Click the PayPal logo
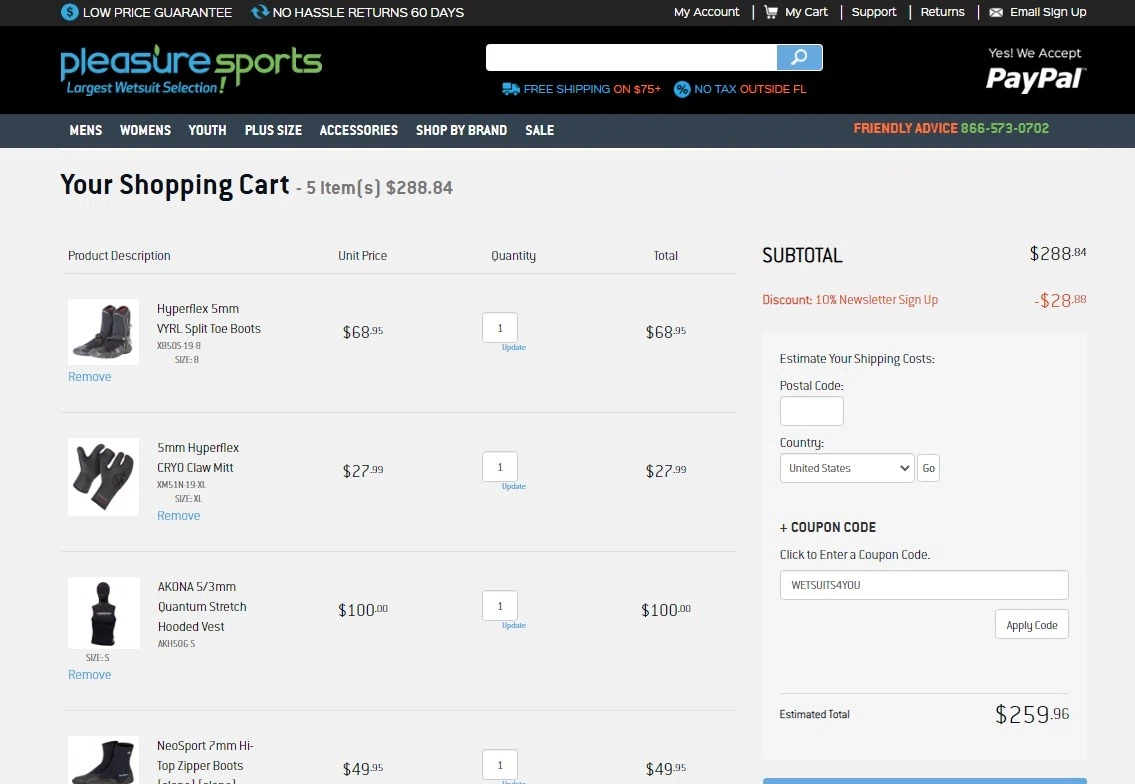 (x=1036, y=78)
